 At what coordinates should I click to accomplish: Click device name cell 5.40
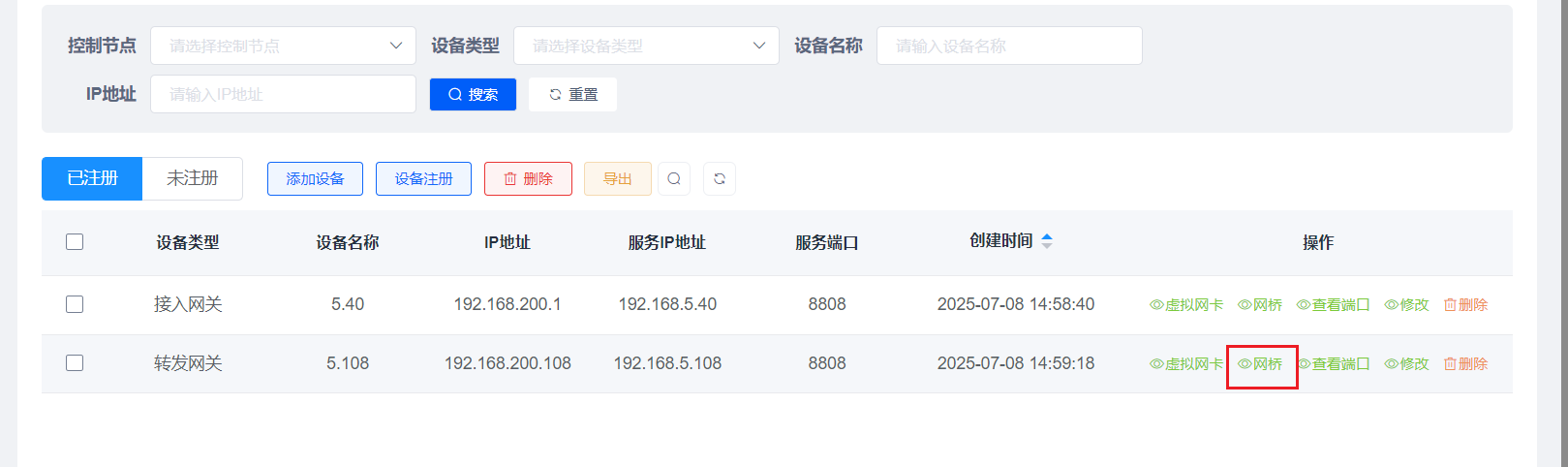click(x=348, y=304)
